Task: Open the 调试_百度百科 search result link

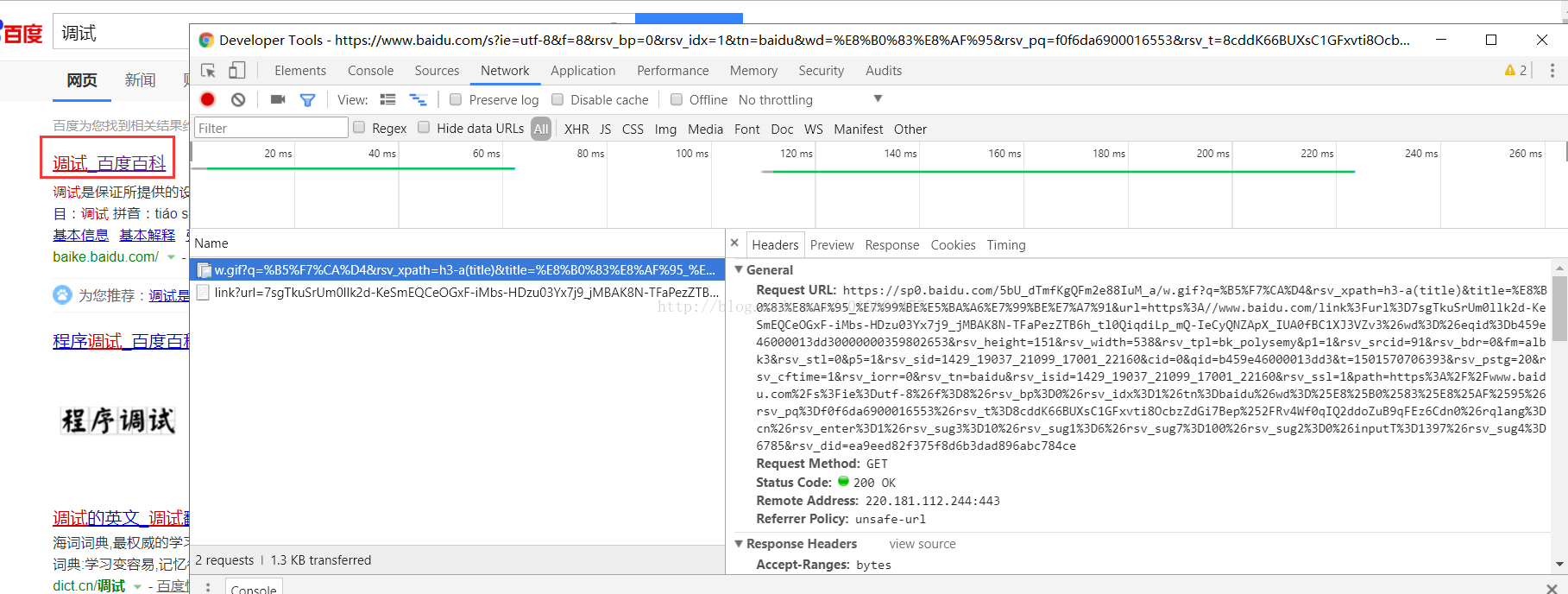Action: [109, 163]
